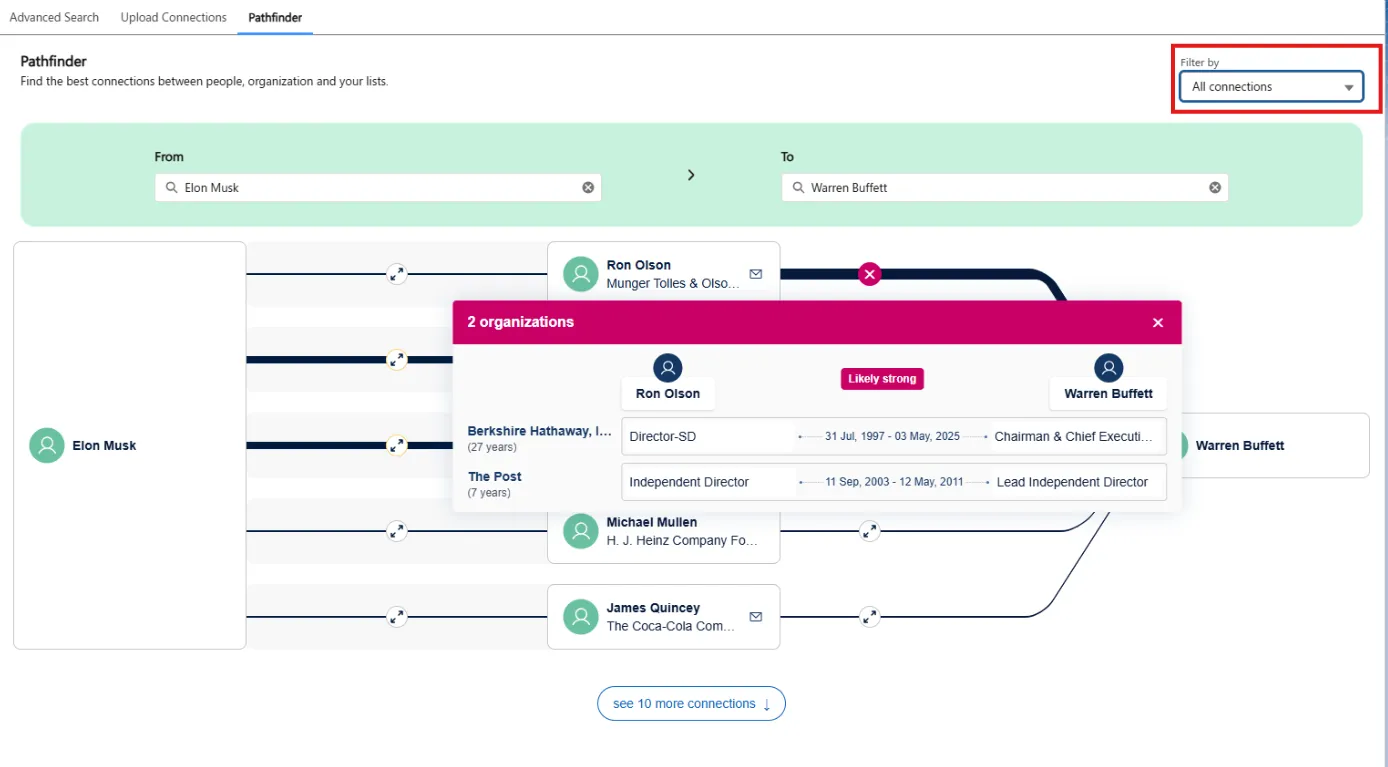Collapse the pink X on Ron Olson's connection line
Image resolution: width=1388 pixels, height=767 pixels.
coord(870,274)
